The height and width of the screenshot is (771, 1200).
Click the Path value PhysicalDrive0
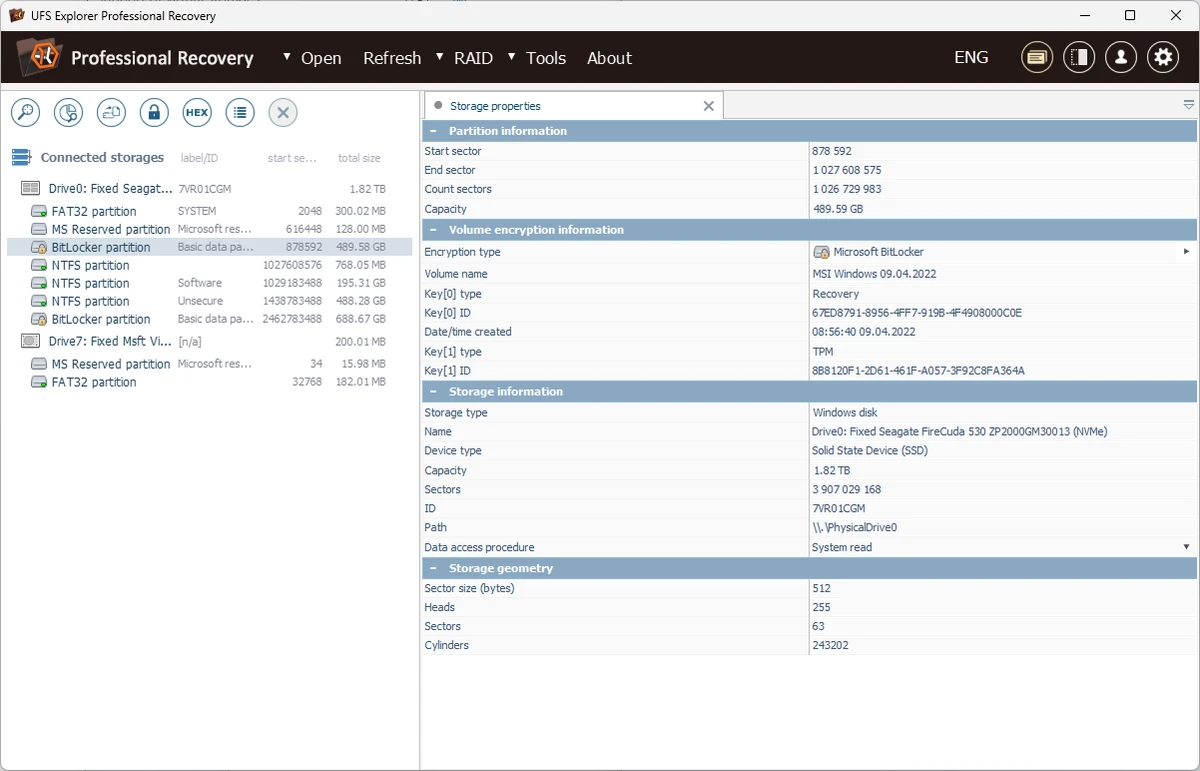[x=854, y=527]
